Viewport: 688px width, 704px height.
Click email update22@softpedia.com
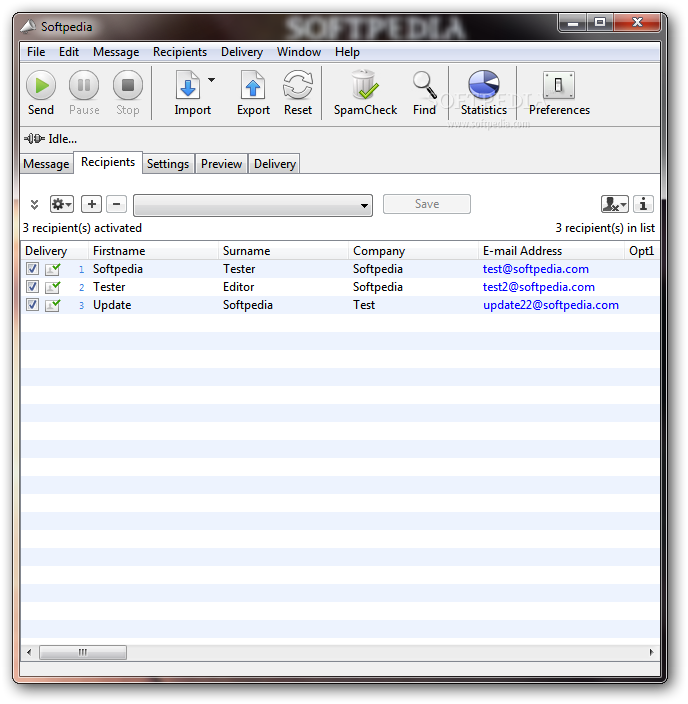pyautogui.click(x=551, y=305)
